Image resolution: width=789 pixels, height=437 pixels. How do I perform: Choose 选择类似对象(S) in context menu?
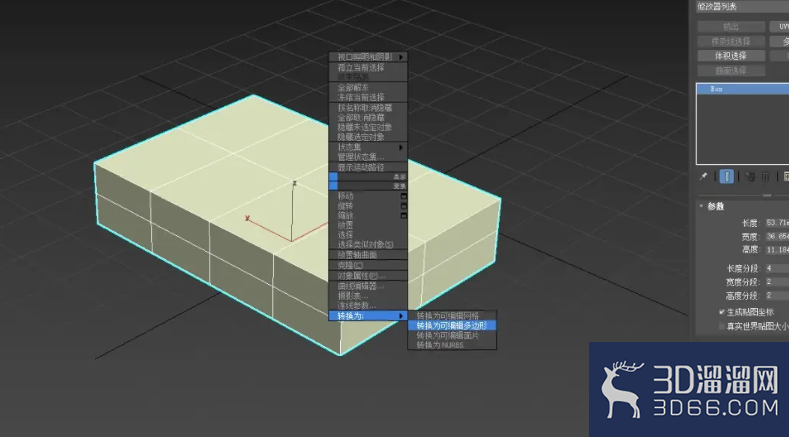[368, 245]
